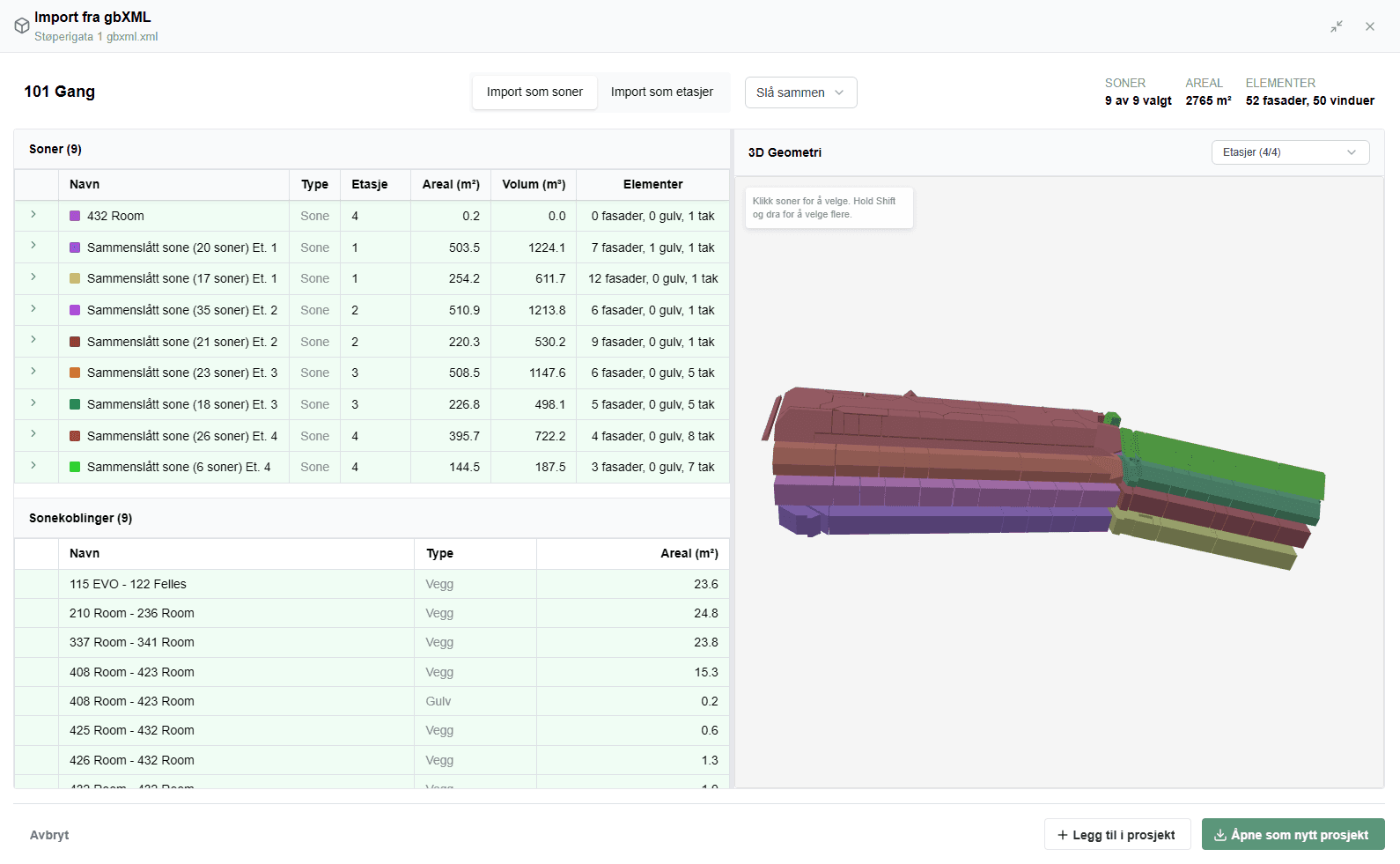Click the bright green swatch of the 6 soner row

coord(75,467)
